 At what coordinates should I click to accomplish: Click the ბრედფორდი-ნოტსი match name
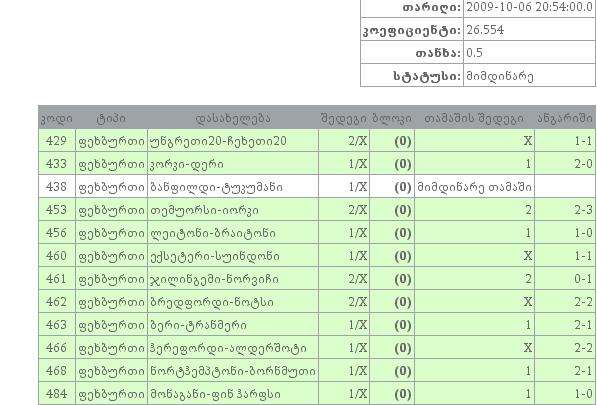[212, 302]
